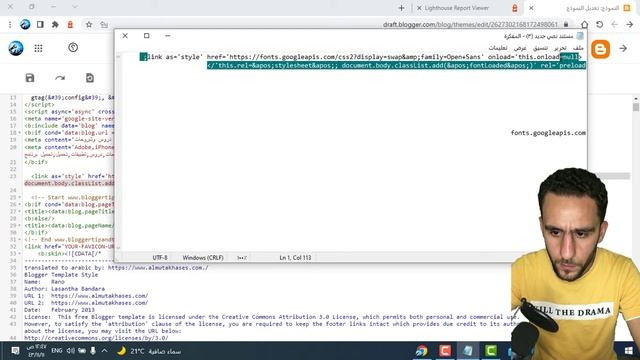Open the 21°C weather widget in taskbar
The height and width of the screenshot is (360, 640).
coord(149,351)
